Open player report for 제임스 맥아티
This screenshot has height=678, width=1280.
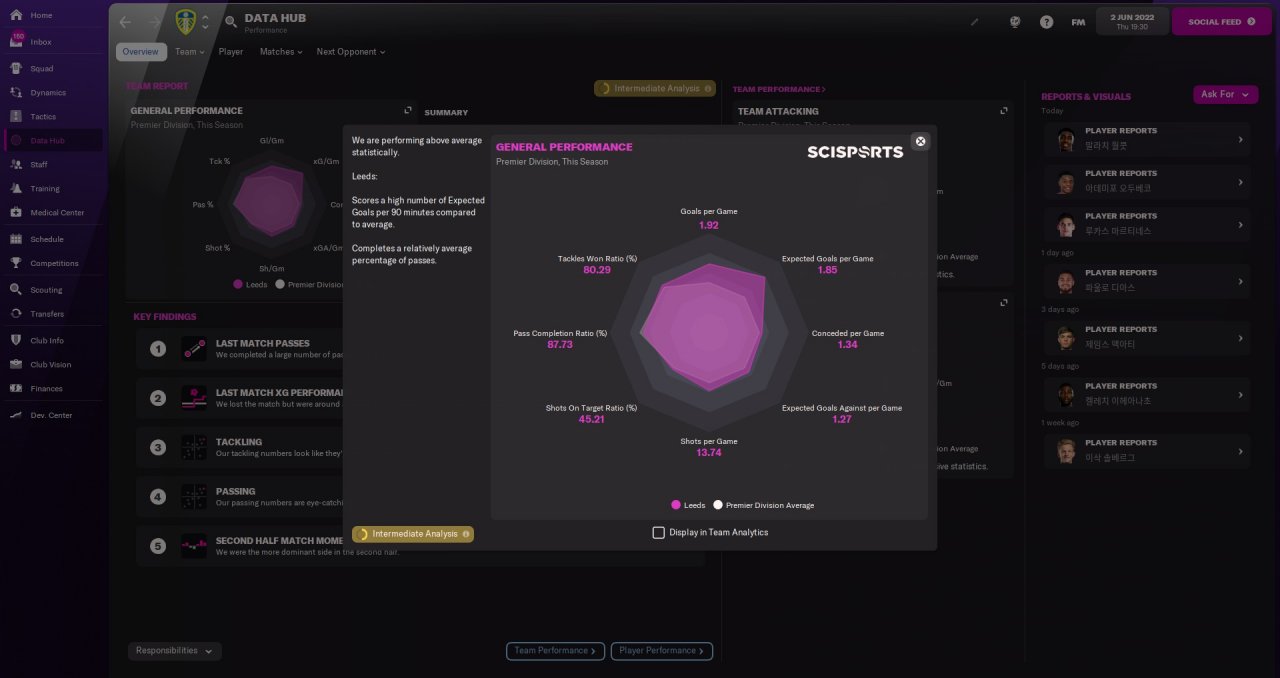pos(1147,339)
